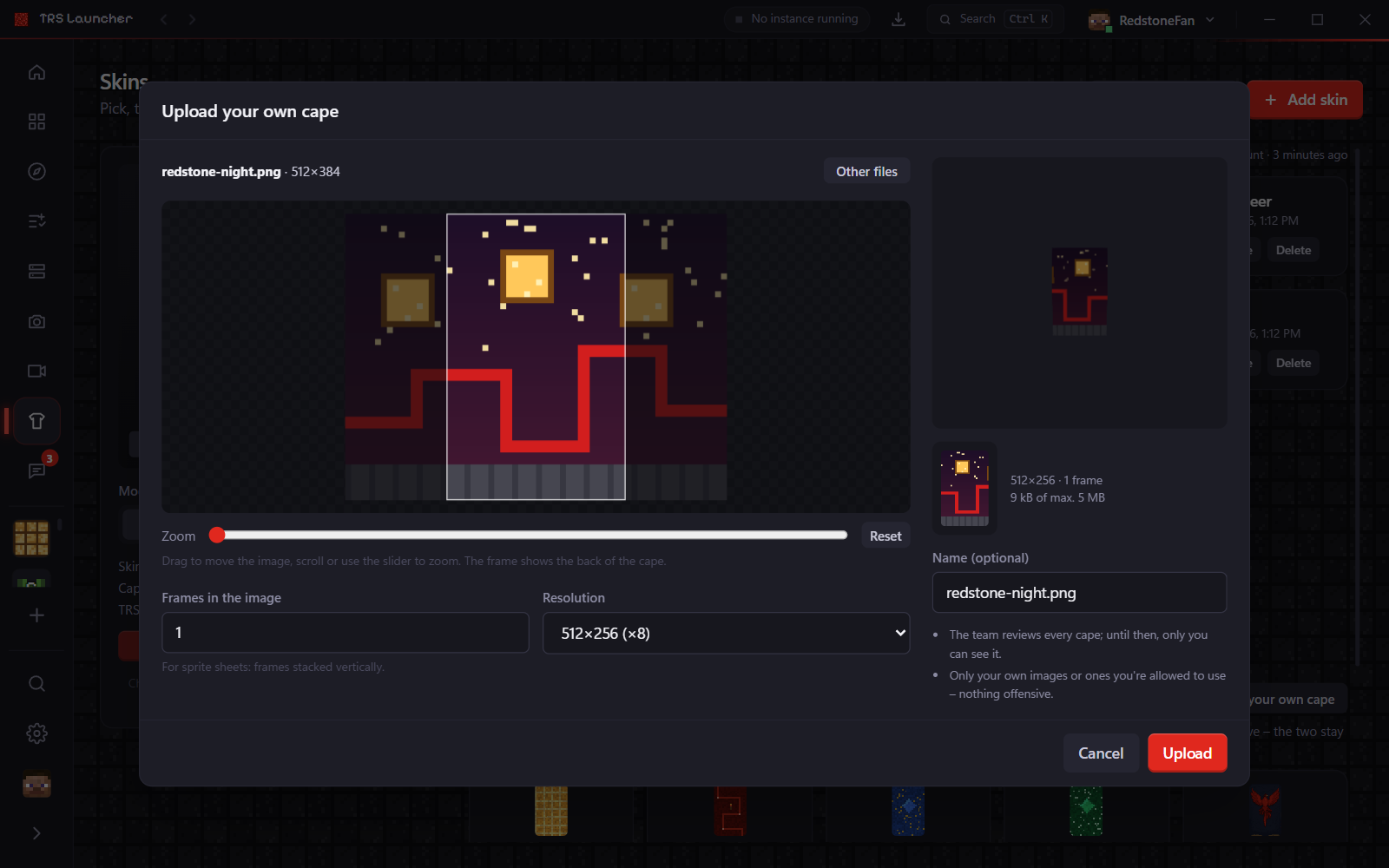Open the RedstoneFan account dropdown
1389x868 pixels.
(x=1152, y=20)
